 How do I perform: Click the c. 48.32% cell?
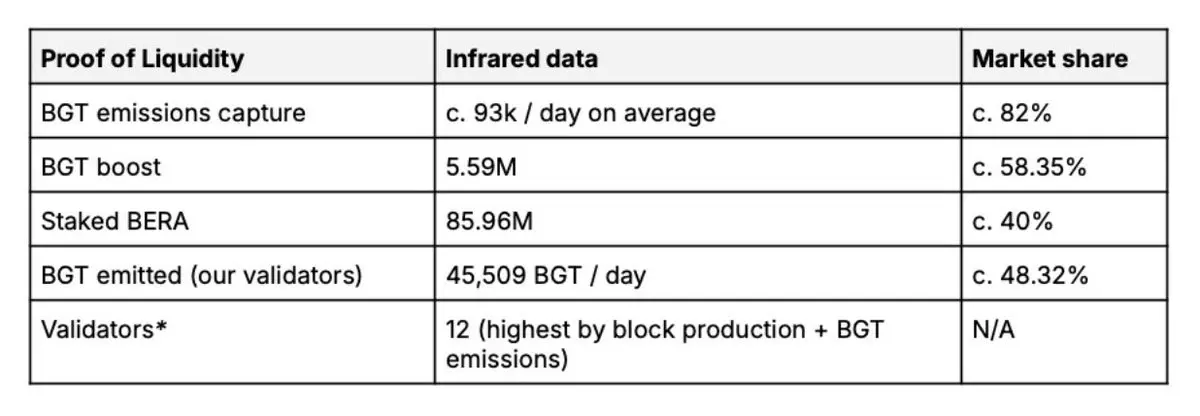point(1064,274)
